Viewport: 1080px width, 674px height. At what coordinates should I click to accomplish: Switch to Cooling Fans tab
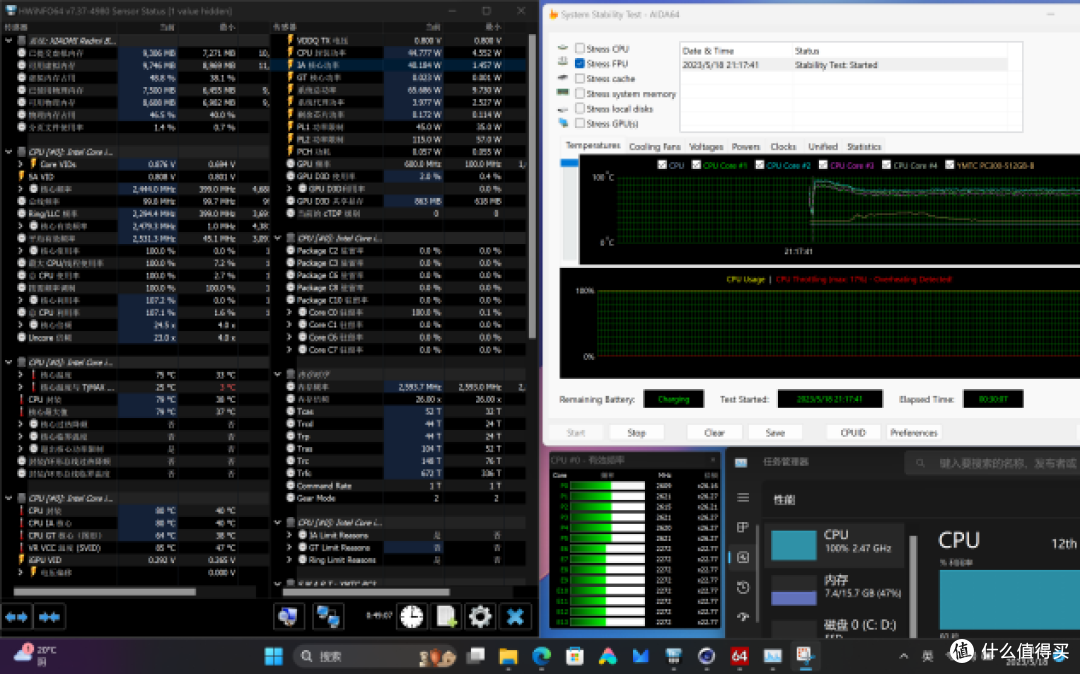click(654, 147)
